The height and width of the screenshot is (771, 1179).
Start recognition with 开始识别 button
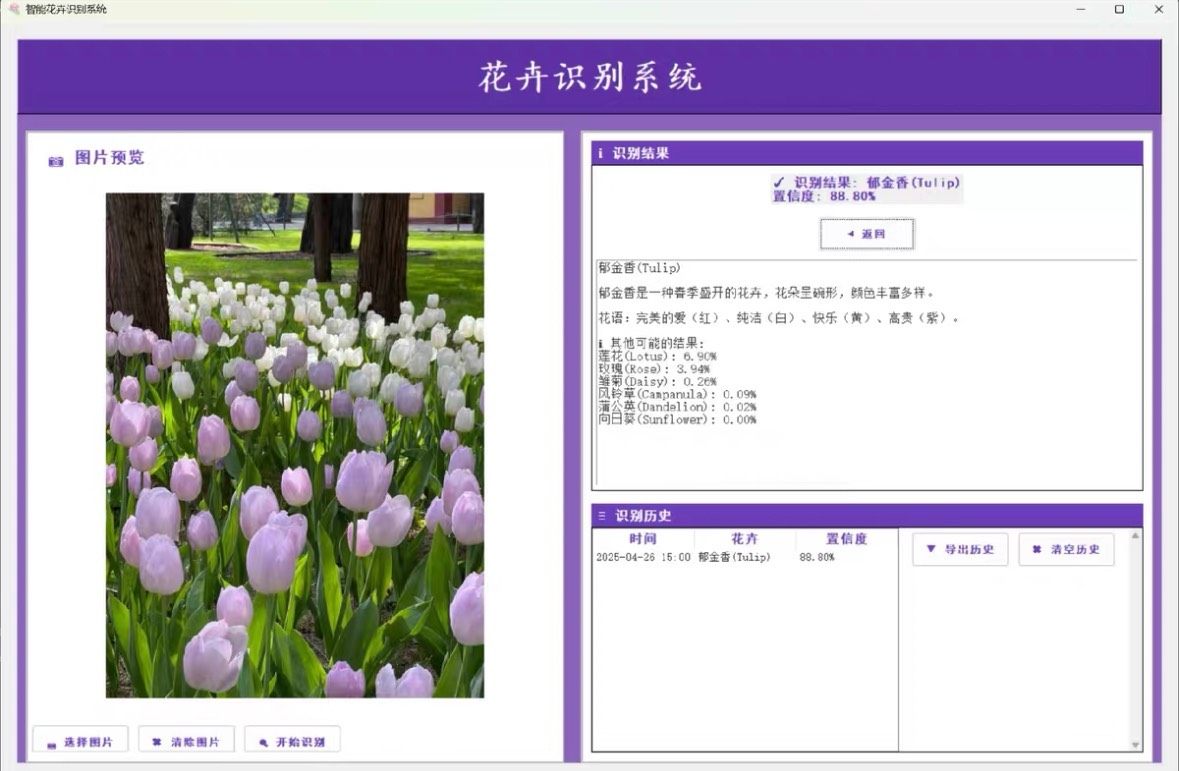292,740
